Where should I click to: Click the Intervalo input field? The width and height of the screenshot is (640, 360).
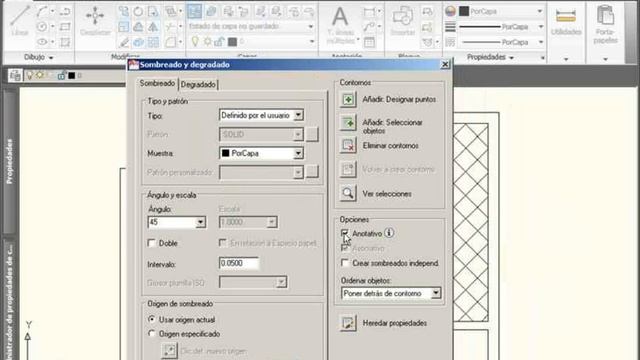(x=239, y=263)
